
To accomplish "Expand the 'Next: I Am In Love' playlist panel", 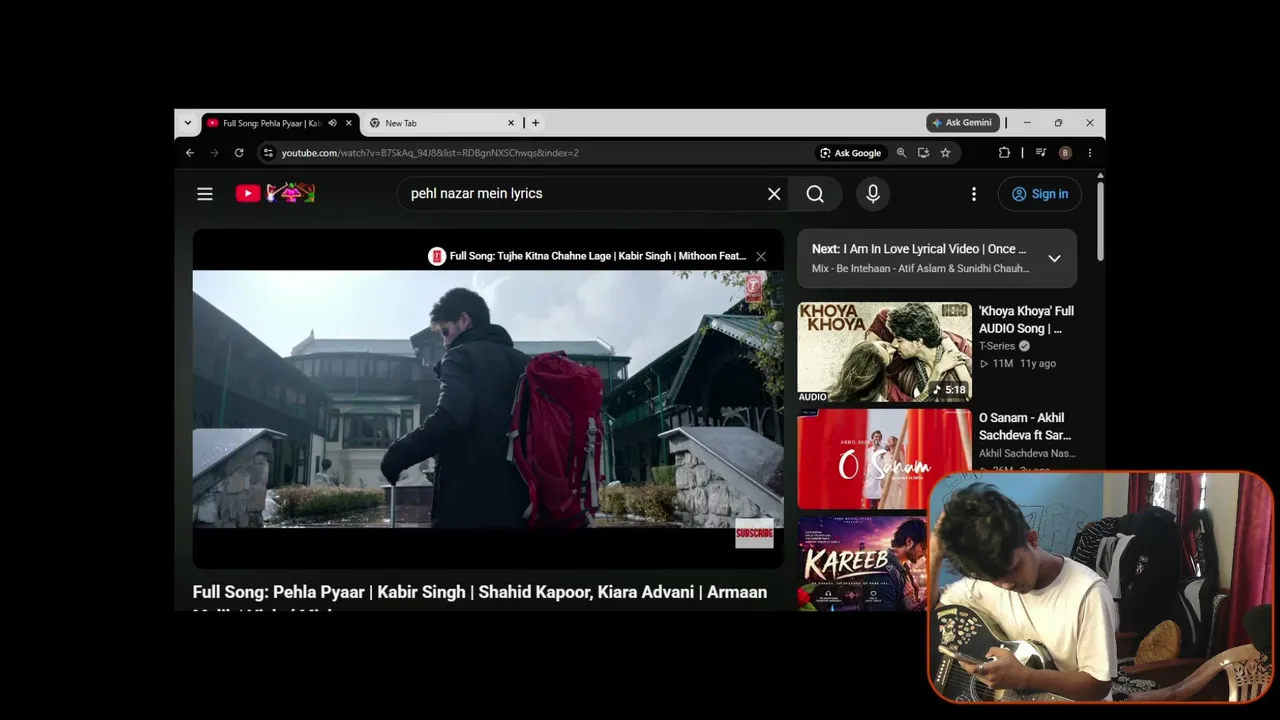I will click(x=1054, y=258).
